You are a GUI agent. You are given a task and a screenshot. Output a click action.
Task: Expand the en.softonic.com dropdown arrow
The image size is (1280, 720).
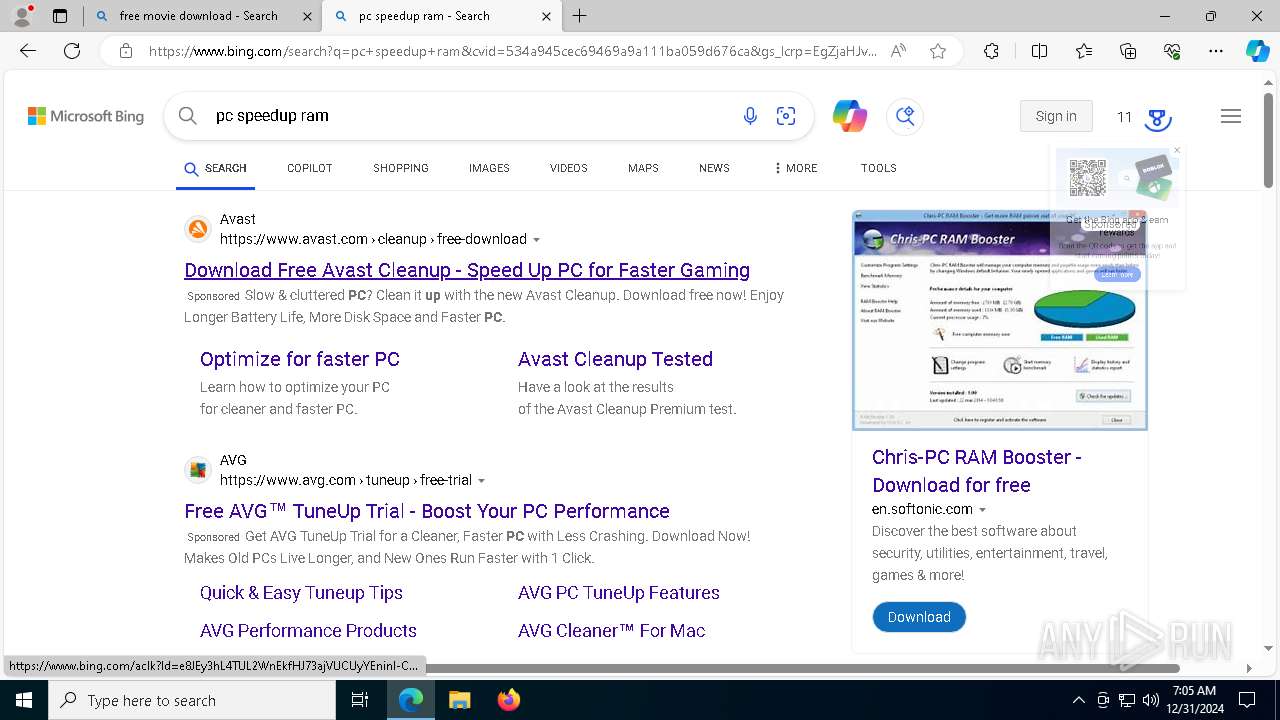coord(982,510)
